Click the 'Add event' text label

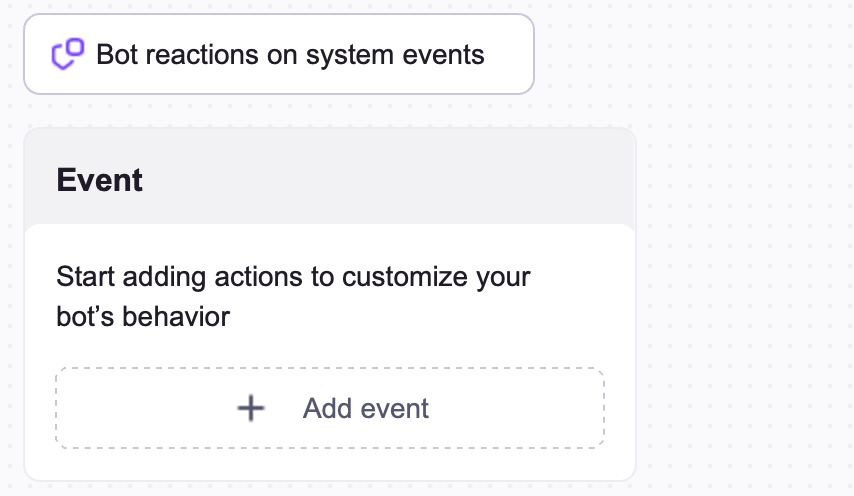tap(366, 408)
